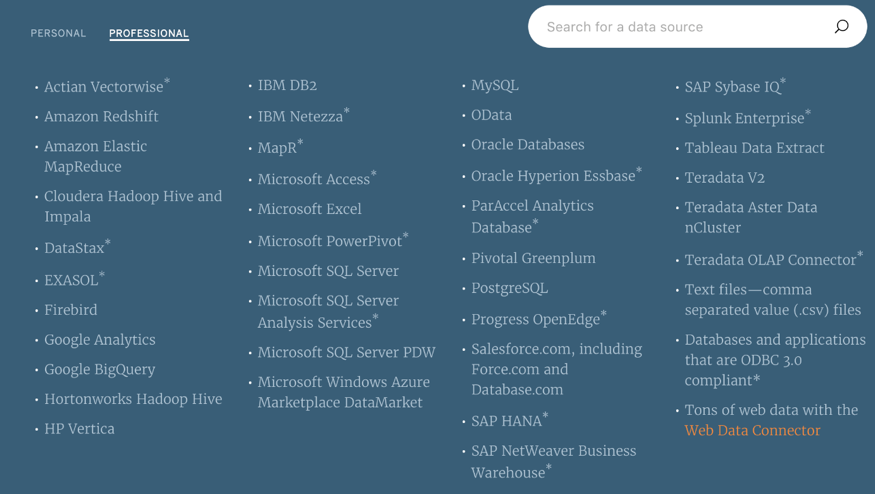Screen dimensions: 875x494
Task: Switch to the Personal tab
Action: point(58,34)
